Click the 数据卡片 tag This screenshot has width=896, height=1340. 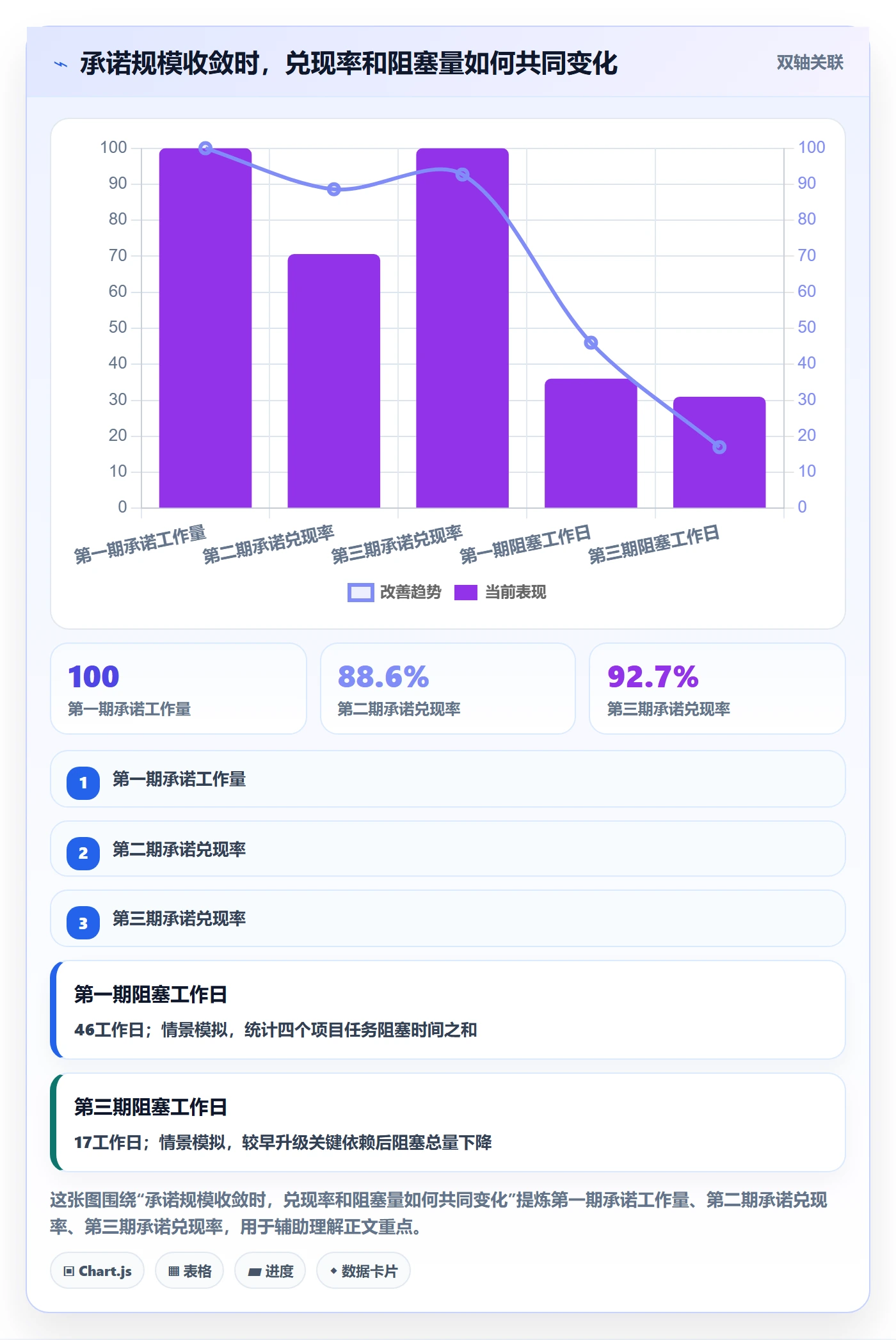point(364,1271)
